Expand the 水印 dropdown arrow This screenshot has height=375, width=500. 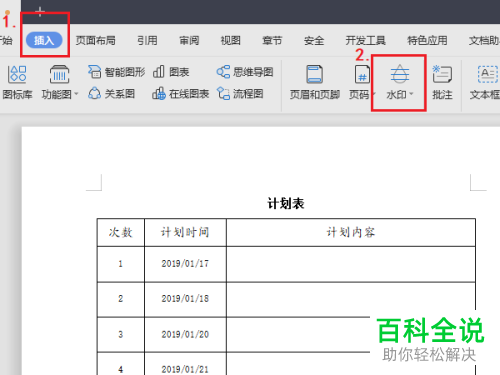[x=411, y=94]
